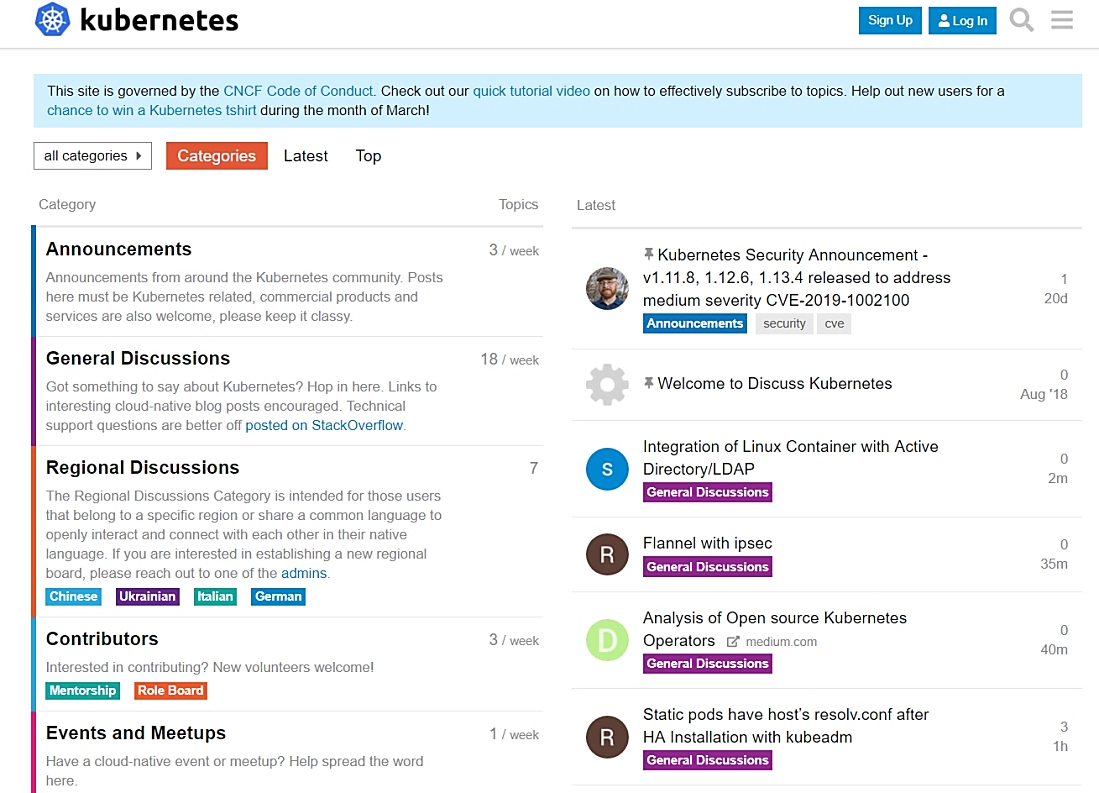
Task: Click the blue S user avatar
Action: coord(607,469)
